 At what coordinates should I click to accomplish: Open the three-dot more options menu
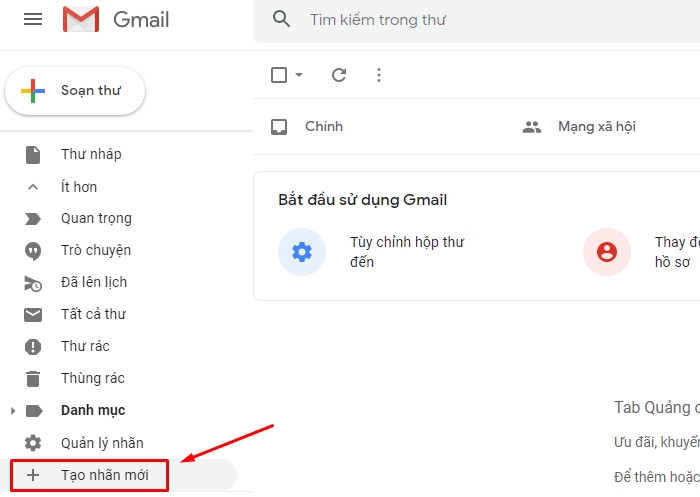coord(379,75)
